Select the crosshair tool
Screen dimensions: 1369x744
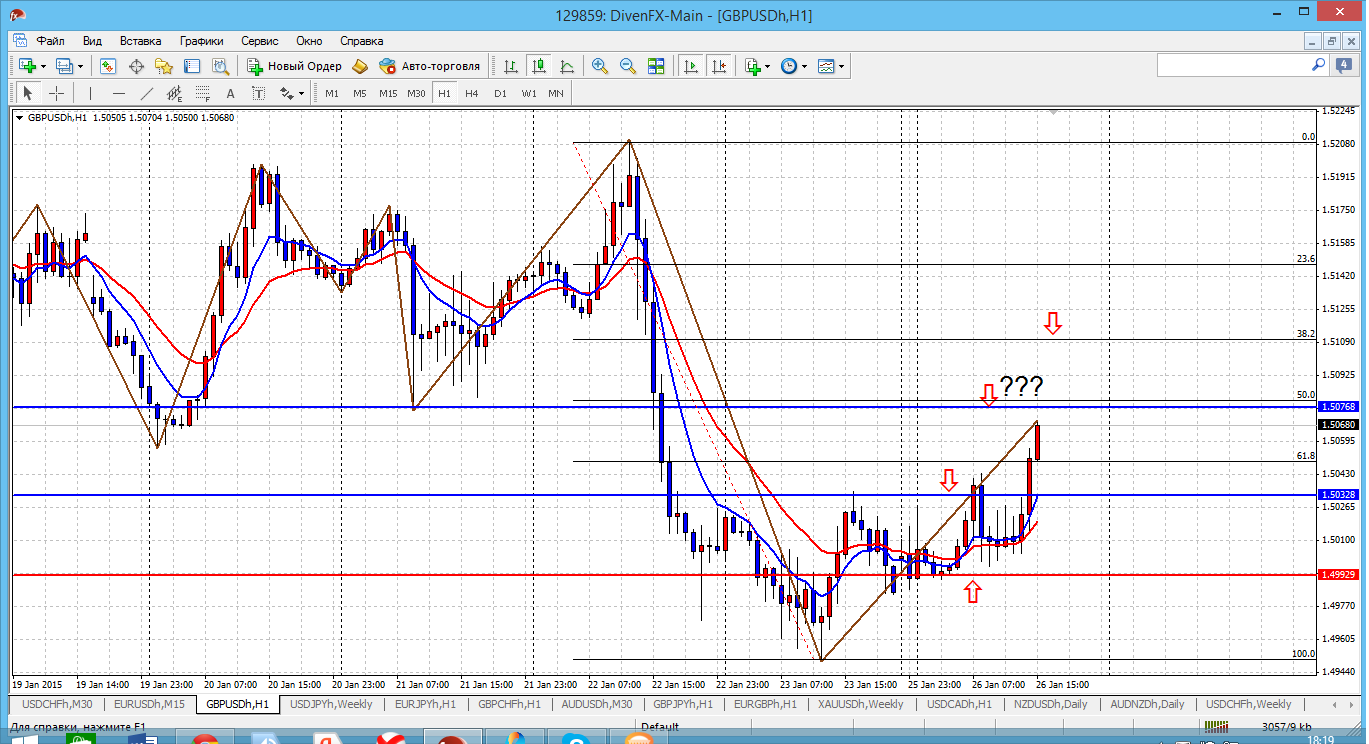(57, 93)
